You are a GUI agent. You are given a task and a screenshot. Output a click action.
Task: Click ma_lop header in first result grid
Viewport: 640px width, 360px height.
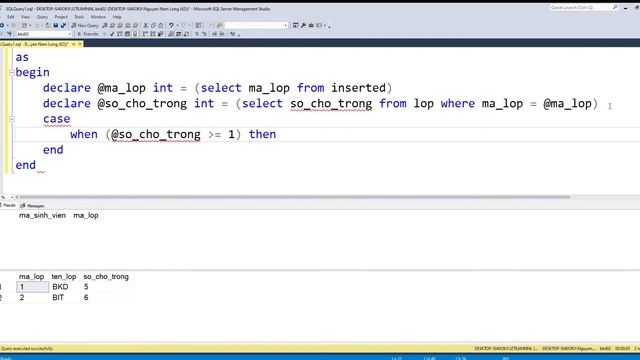[x=86, y=216]
